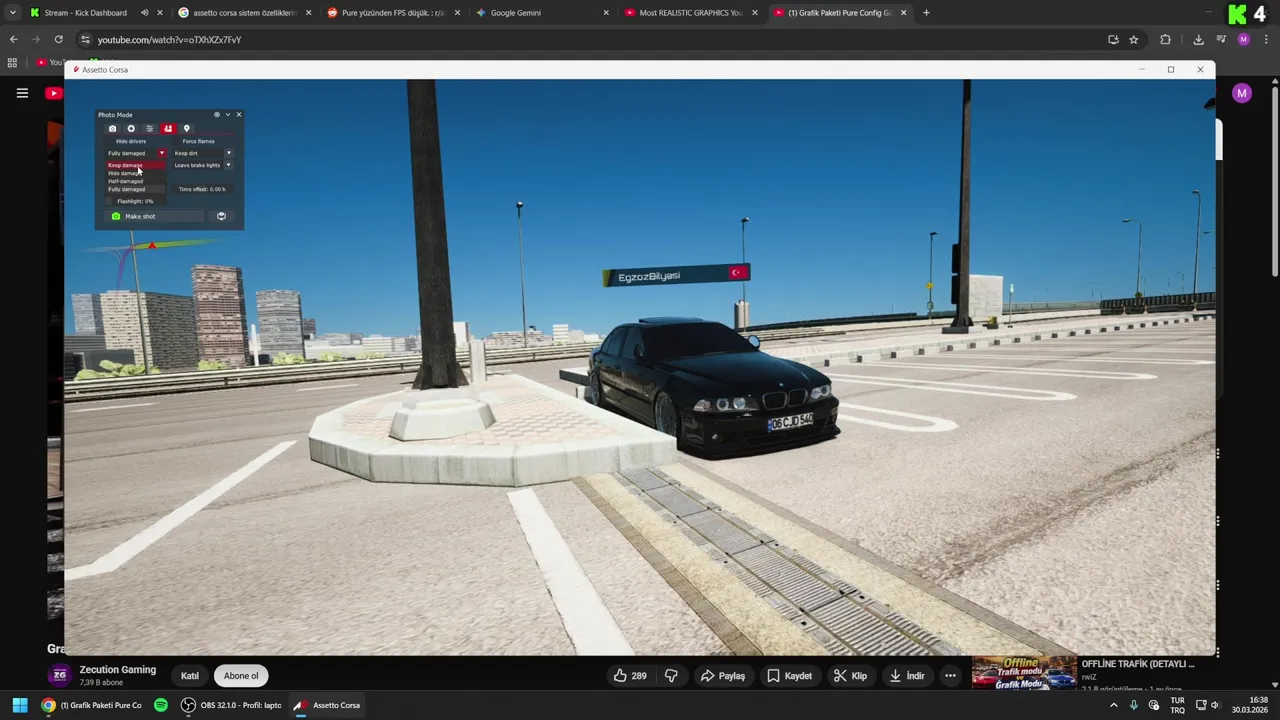Switch to Most REALISTIC GRAPHICS tab

point(690,13)
